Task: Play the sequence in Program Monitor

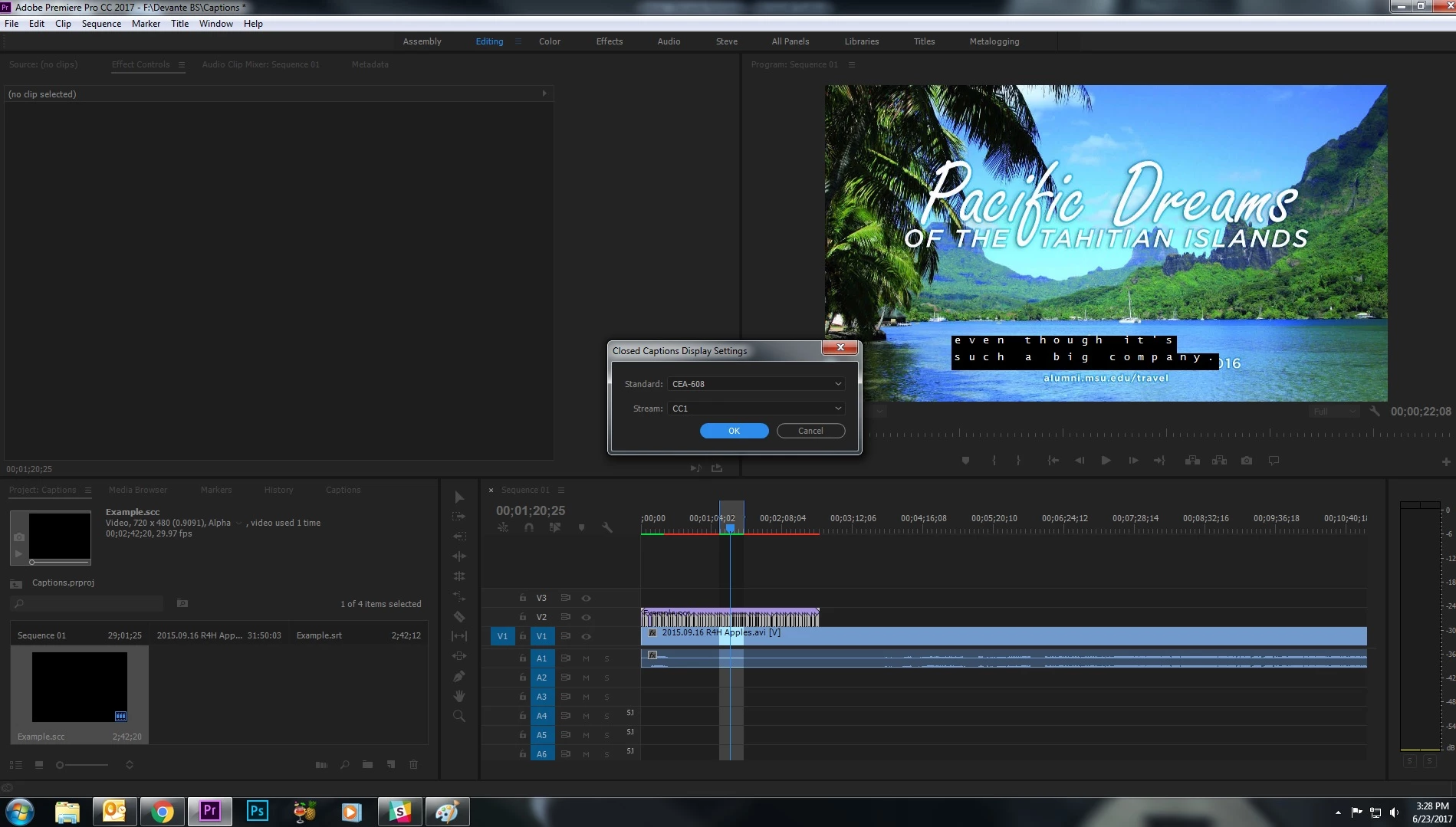Action: (x=1106, y=461)
